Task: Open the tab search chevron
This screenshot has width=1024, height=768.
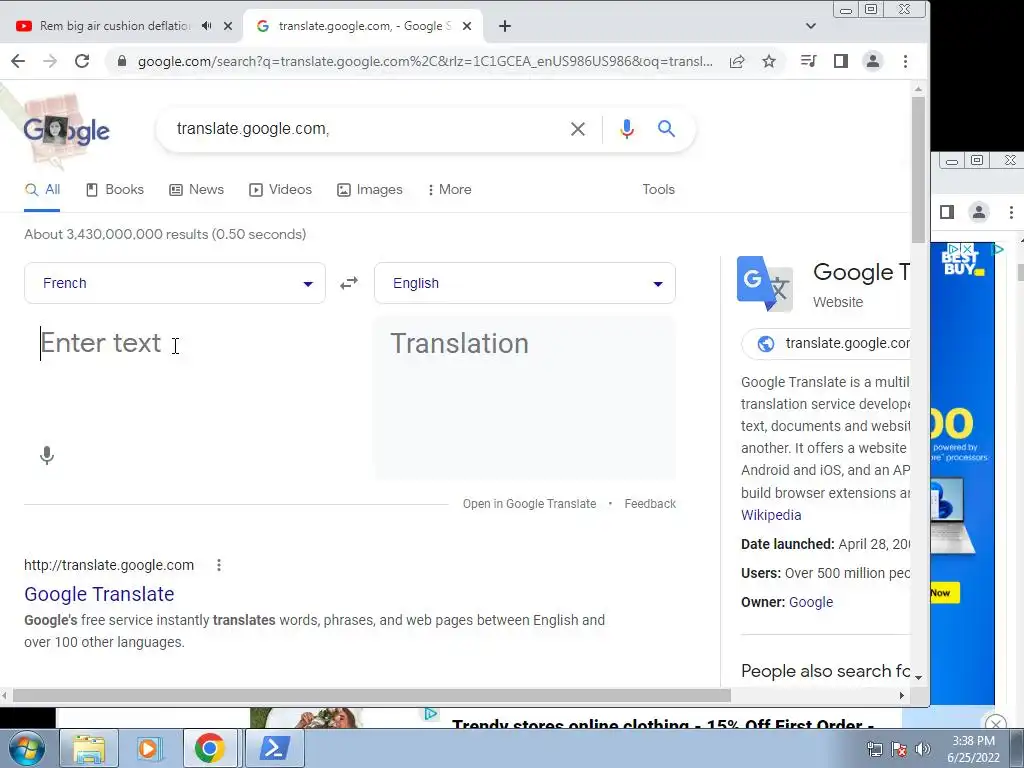Action: point(810,26)
